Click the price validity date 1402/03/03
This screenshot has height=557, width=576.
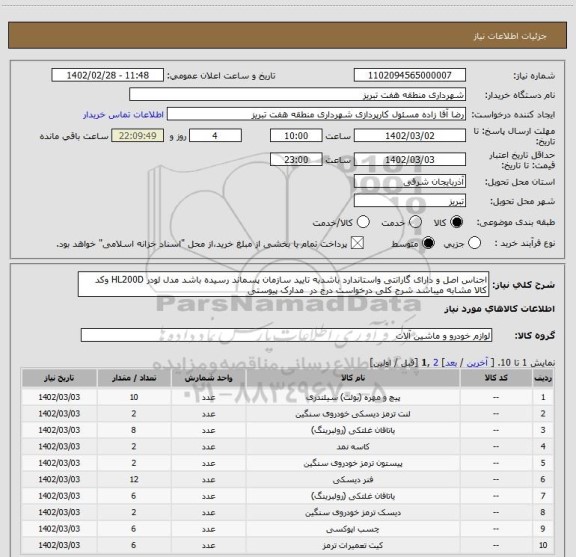pos(410,159)
